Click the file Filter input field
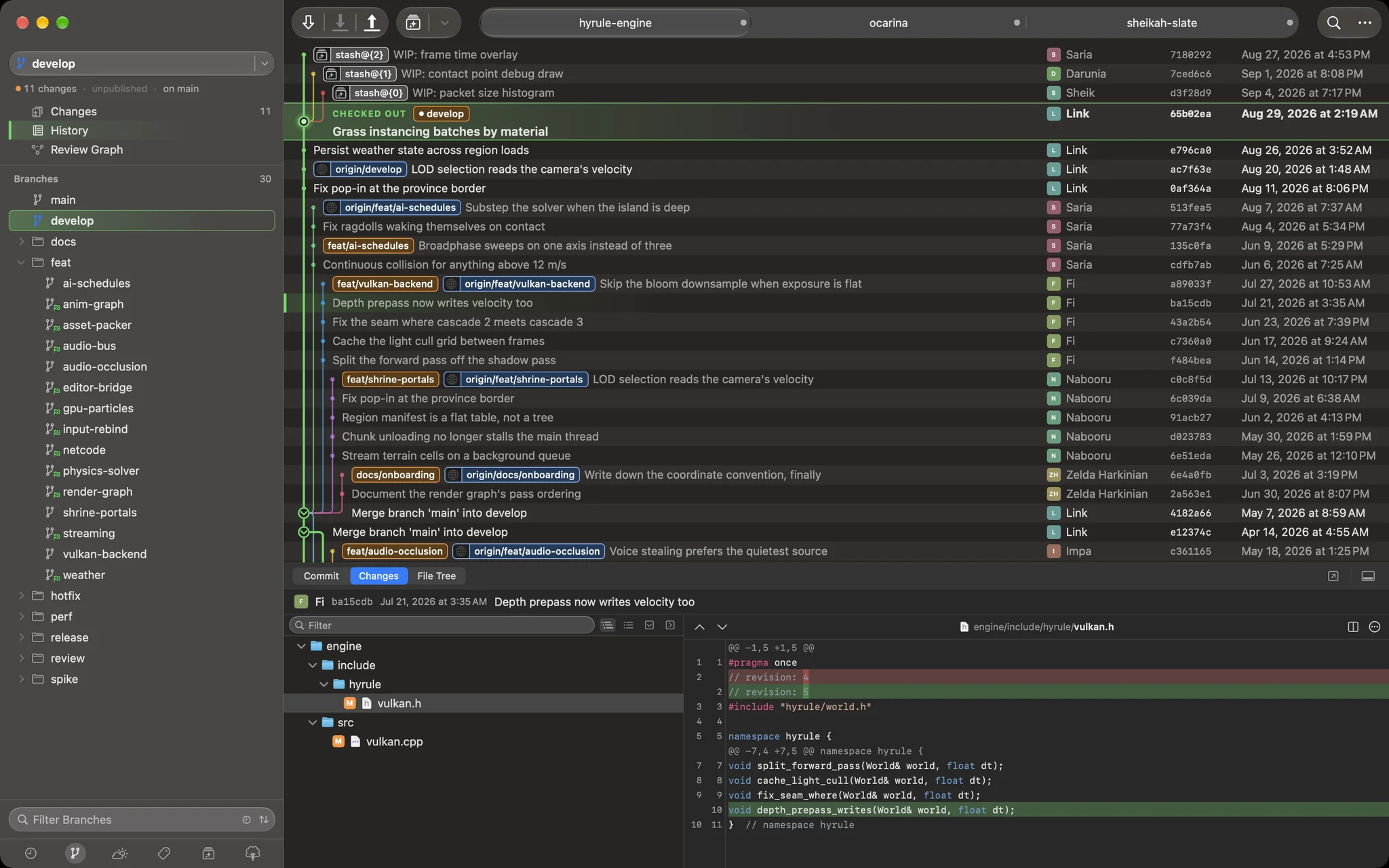The height and width of the screenshot is (868, 1389). pos(442,625)
